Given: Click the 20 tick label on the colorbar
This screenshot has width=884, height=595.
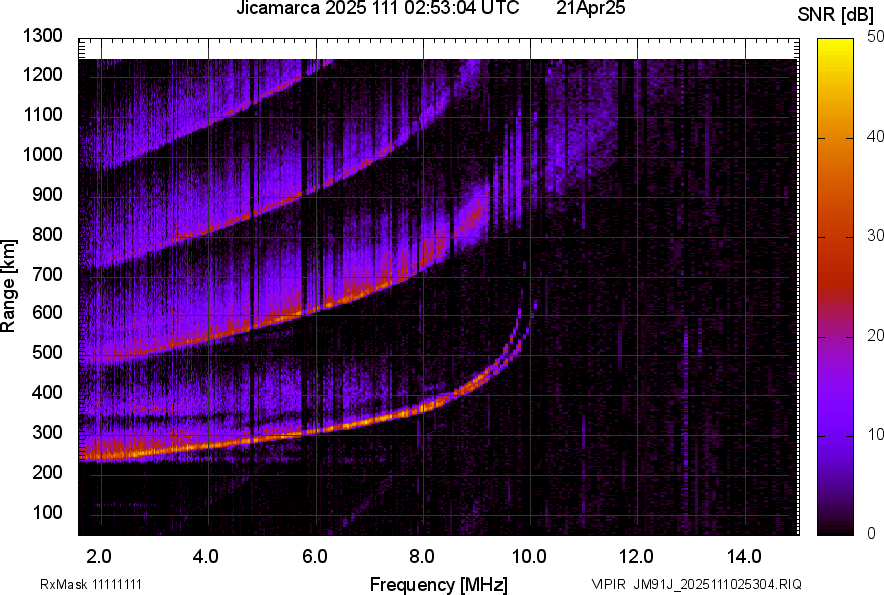Looking at the screenshot, I should click(876, 335).
